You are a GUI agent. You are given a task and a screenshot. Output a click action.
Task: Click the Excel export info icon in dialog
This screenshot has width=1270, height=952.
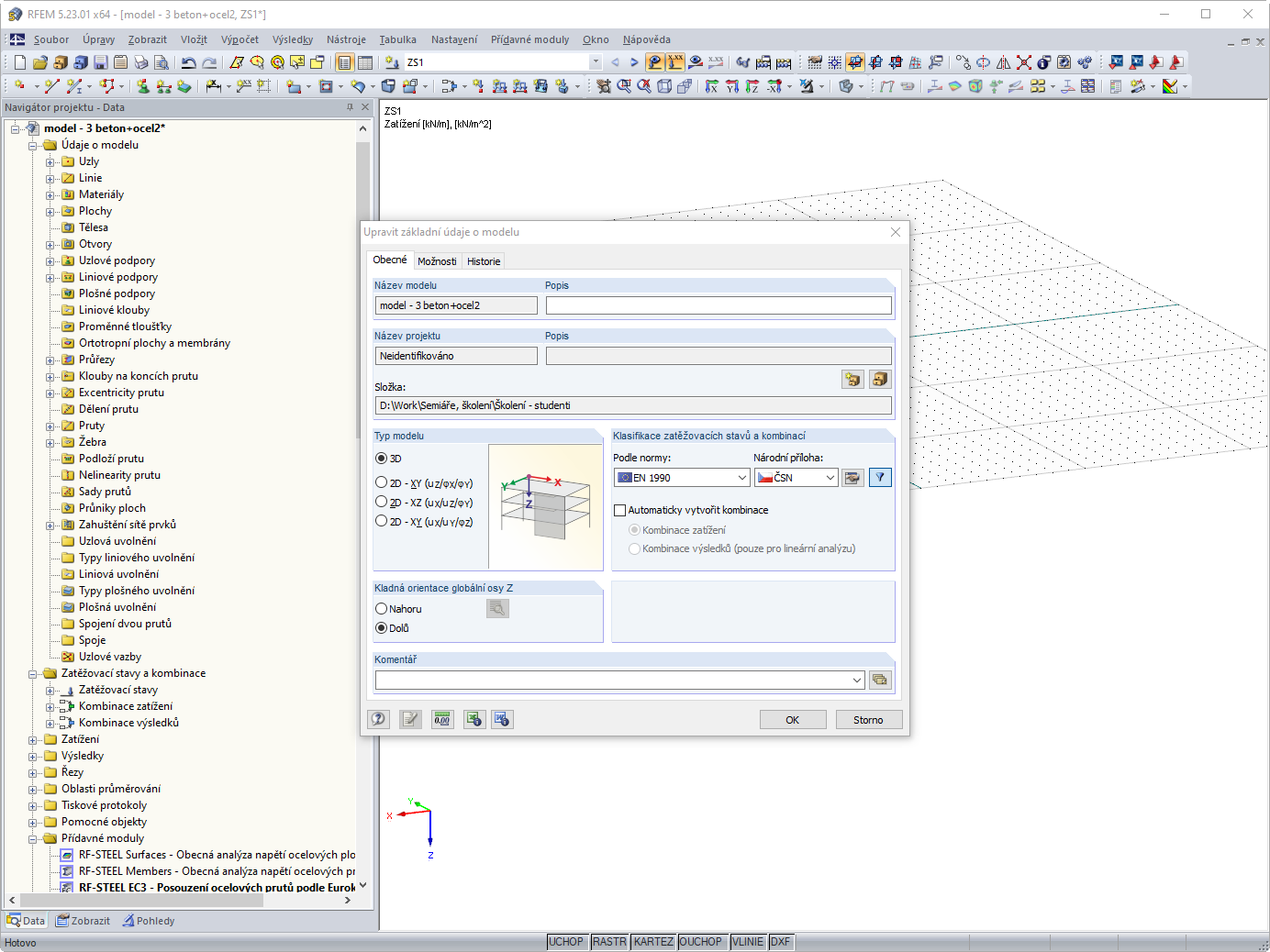(473, 719)
